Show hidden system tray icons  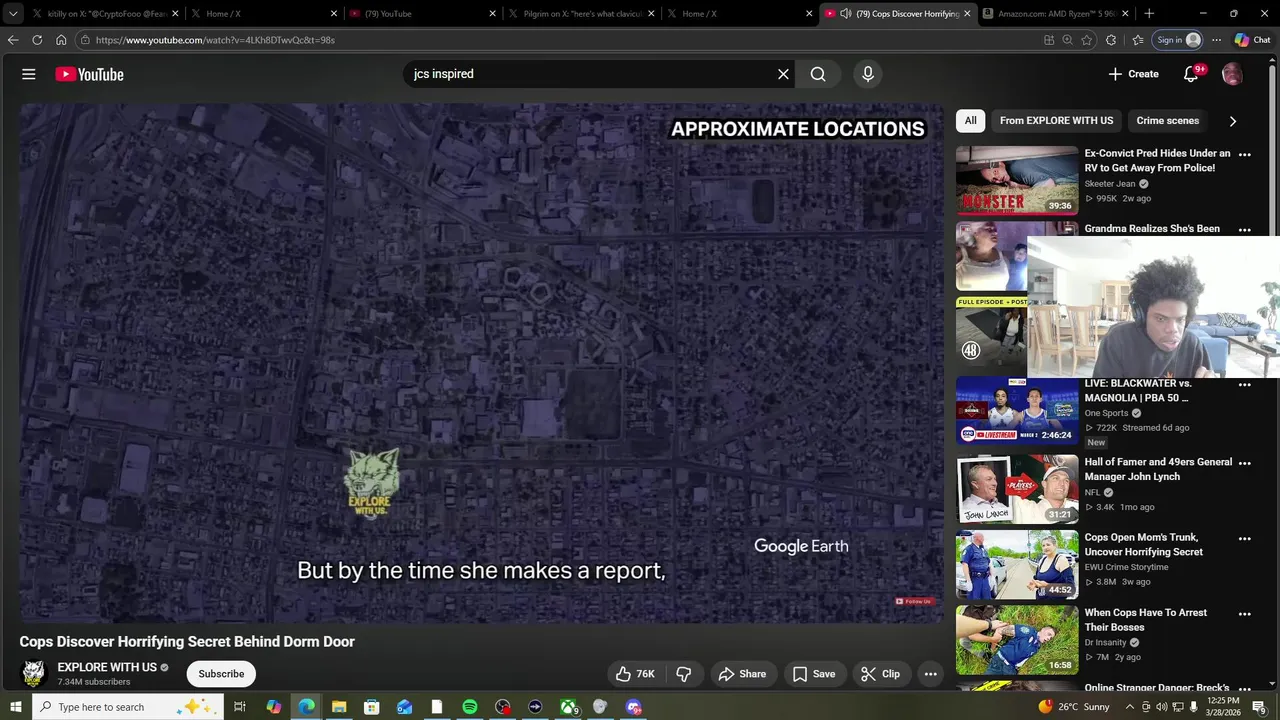click(1130, 707)
